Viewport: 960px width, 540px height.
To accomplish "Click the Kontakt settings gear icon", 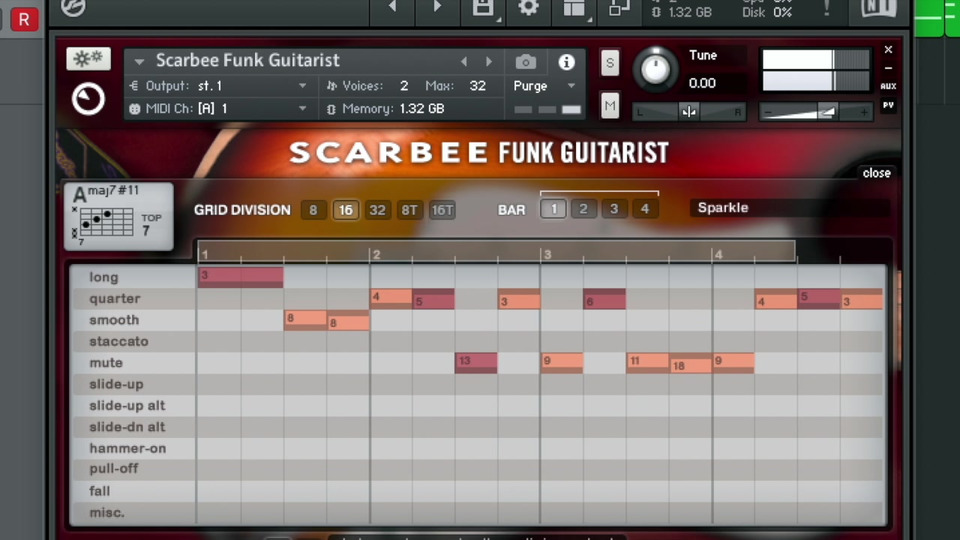I will pos(528,7).
